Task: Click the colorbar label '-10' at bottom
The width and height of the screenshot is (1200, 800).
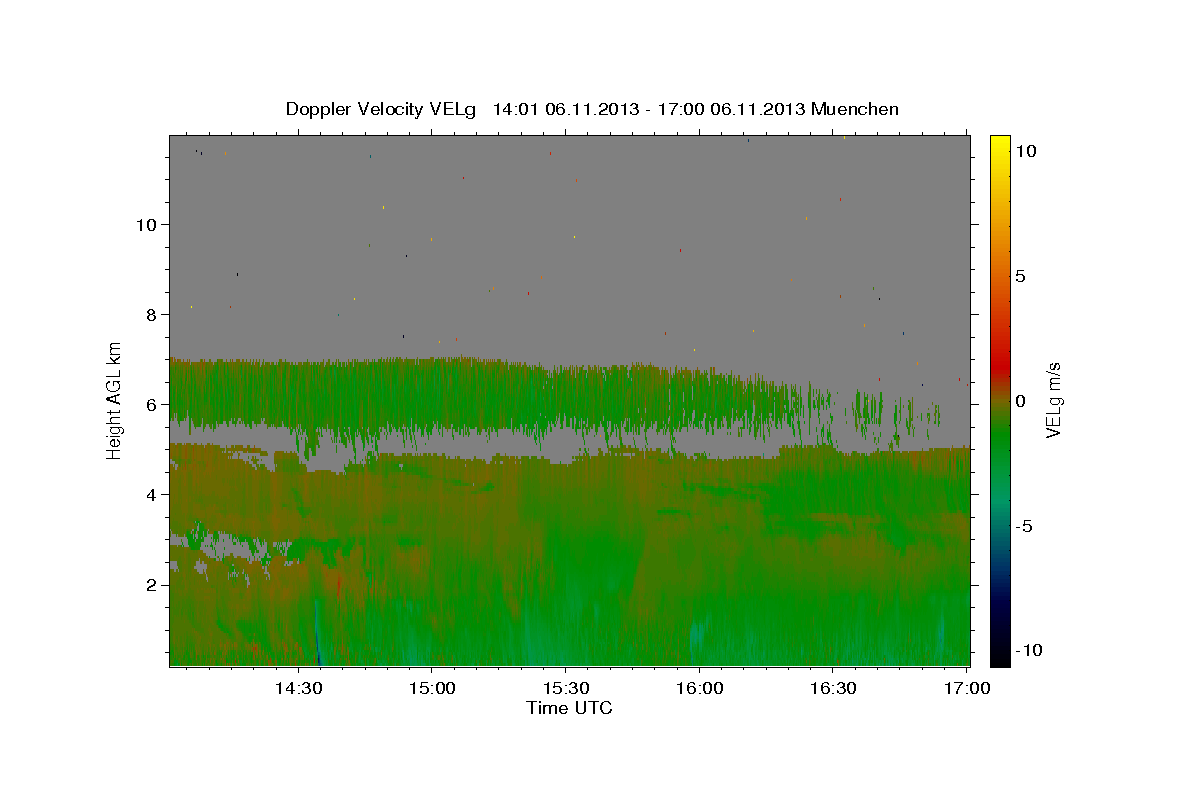Action: (x=1028, y=650)
